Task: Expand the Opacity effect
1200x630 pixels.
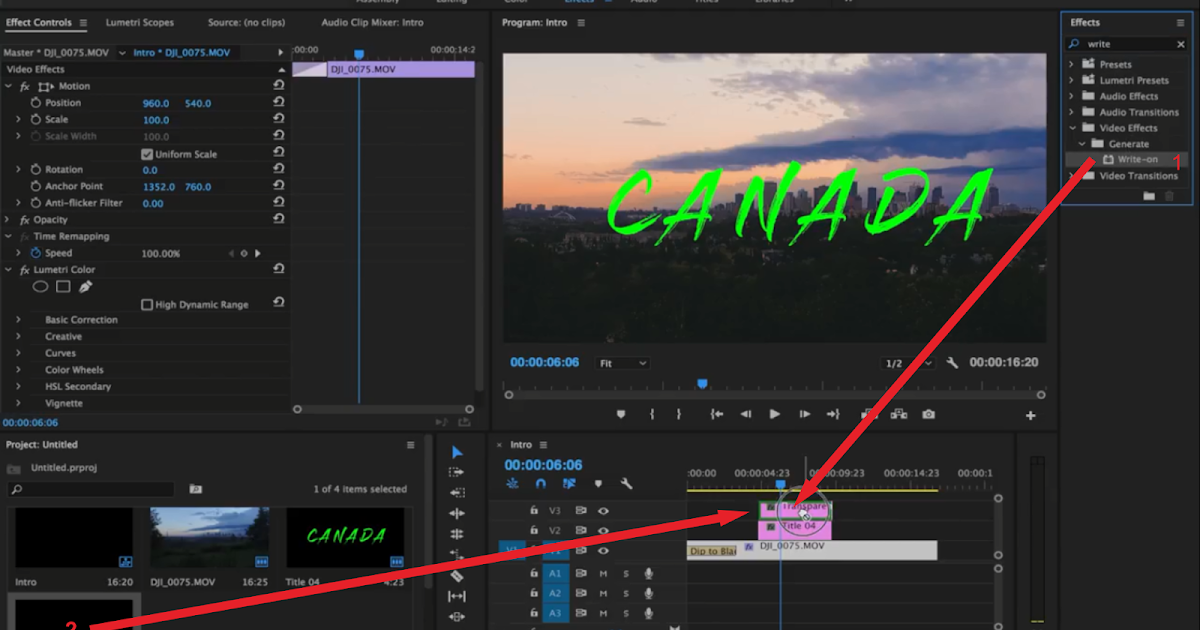Action: coord(8,219)
